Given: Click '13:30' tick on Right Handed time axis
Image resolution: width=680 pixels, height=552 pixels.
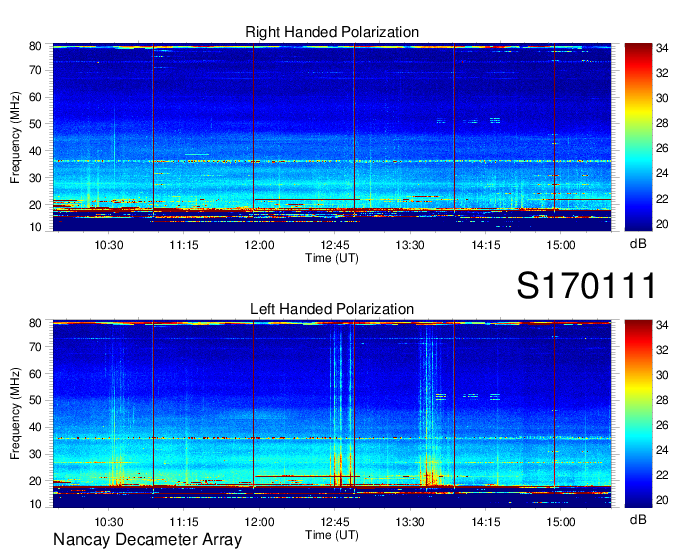Looking at the screenshot, I should click(x=410, y=245).
